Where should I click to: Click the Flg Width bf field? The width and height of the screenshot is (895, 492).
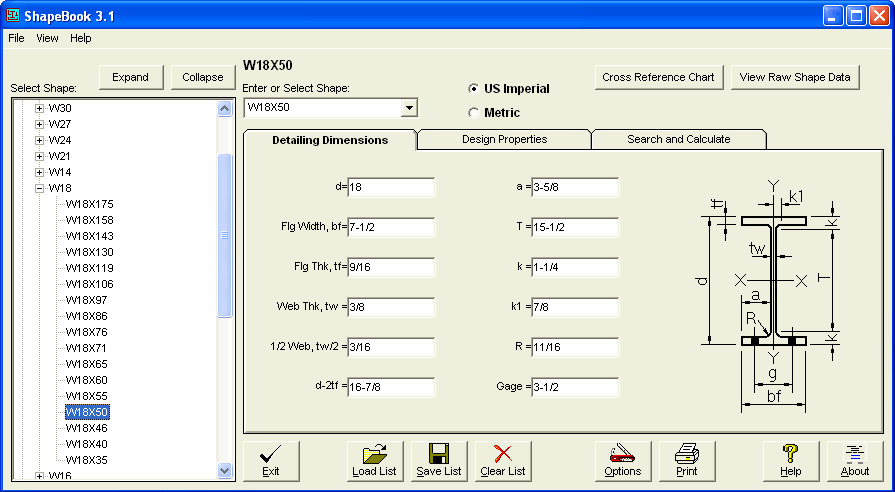coord(391,227)
